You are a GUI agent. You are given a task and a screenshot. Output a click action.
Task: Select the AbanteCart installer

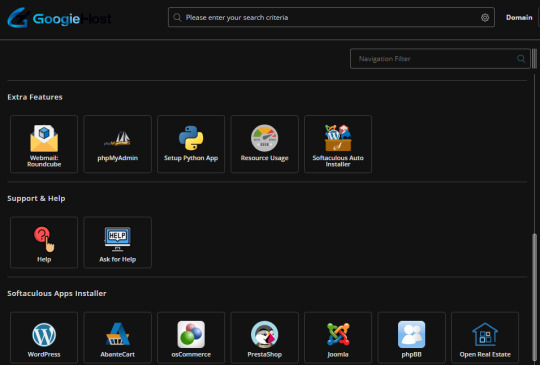coord(117,338)
